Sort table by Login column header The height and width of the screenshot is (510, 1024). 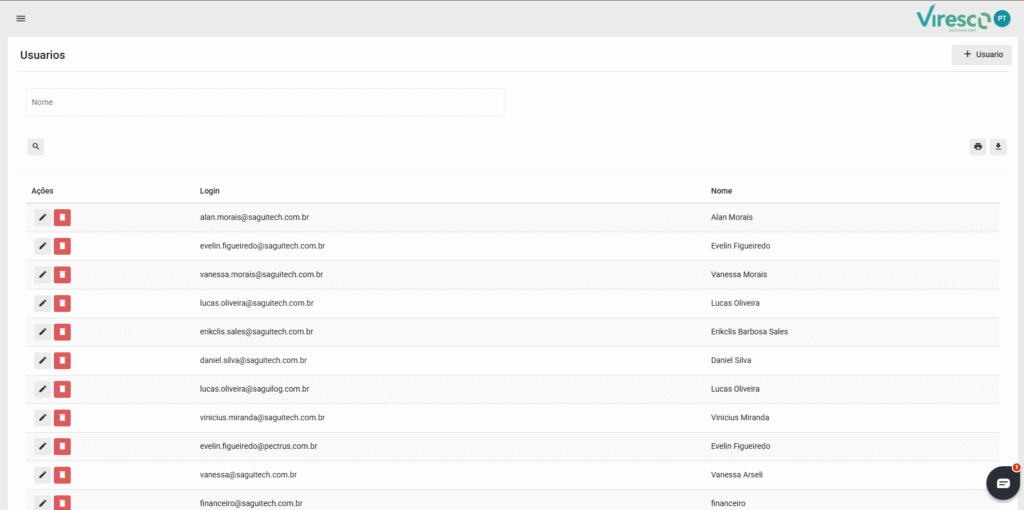210,190
